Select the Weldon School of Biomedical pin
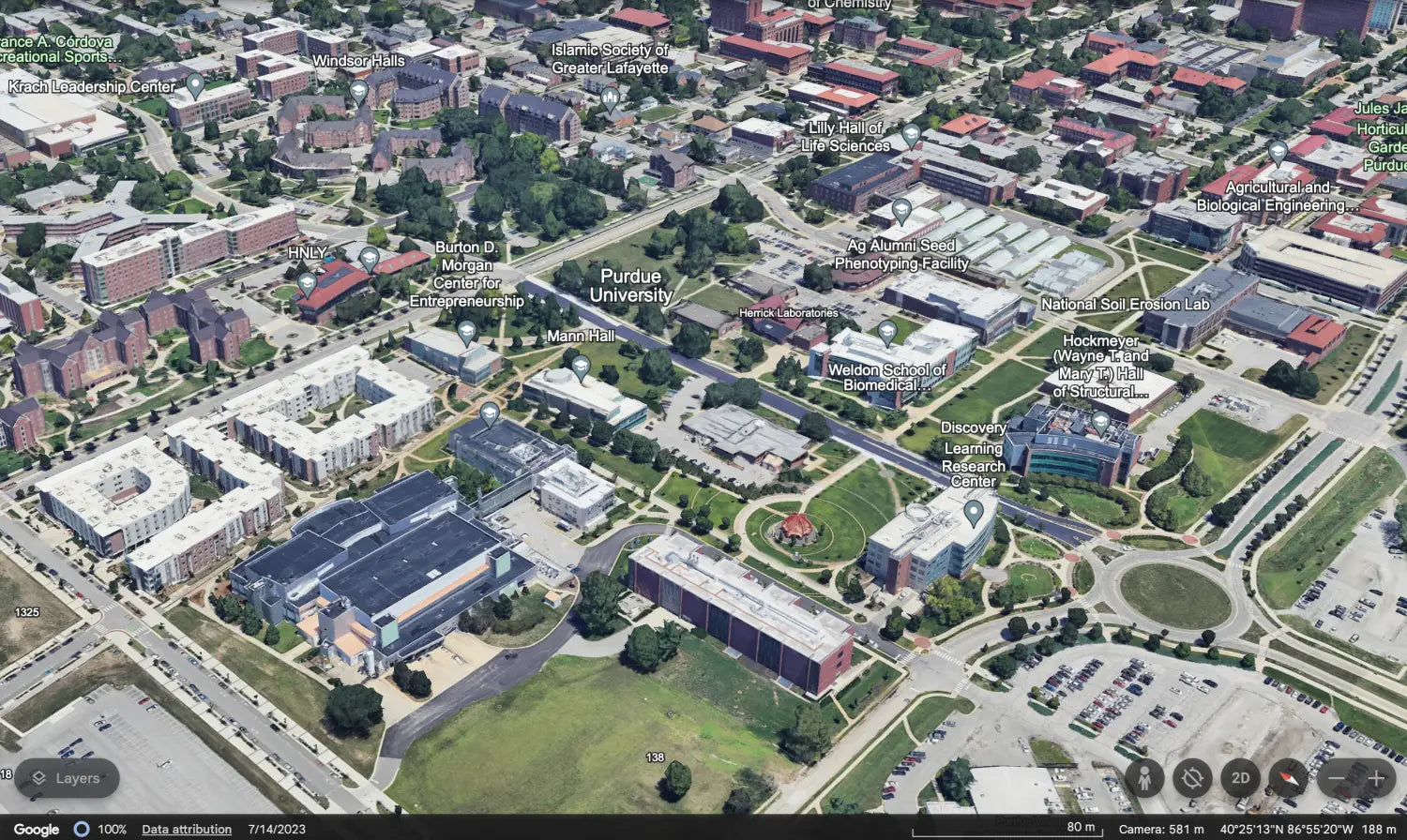 [886, 332]
